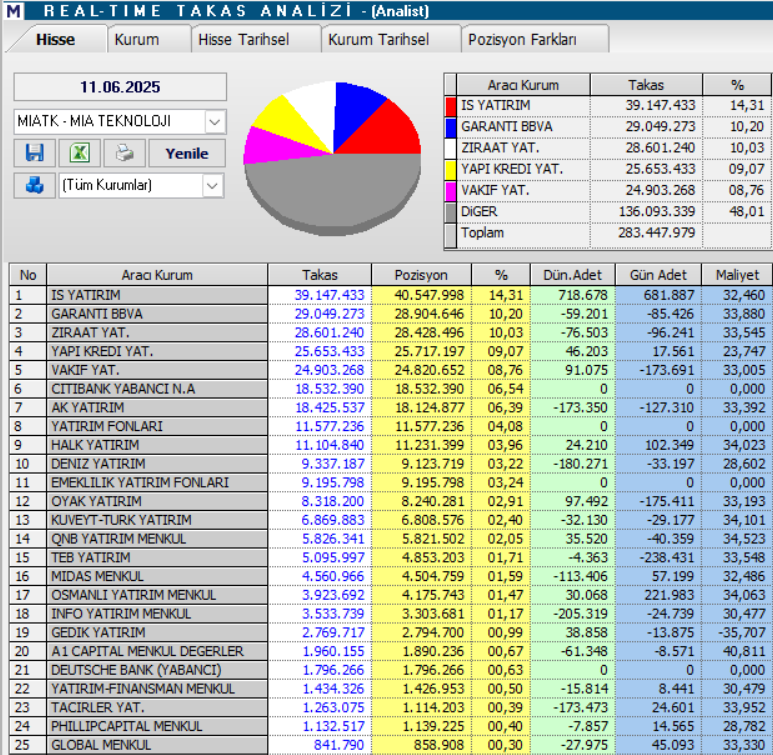The width and height of the screenshot is (773, 755).
Task: Select the MIDAS MENKUL row
Action: click(391, 576)
